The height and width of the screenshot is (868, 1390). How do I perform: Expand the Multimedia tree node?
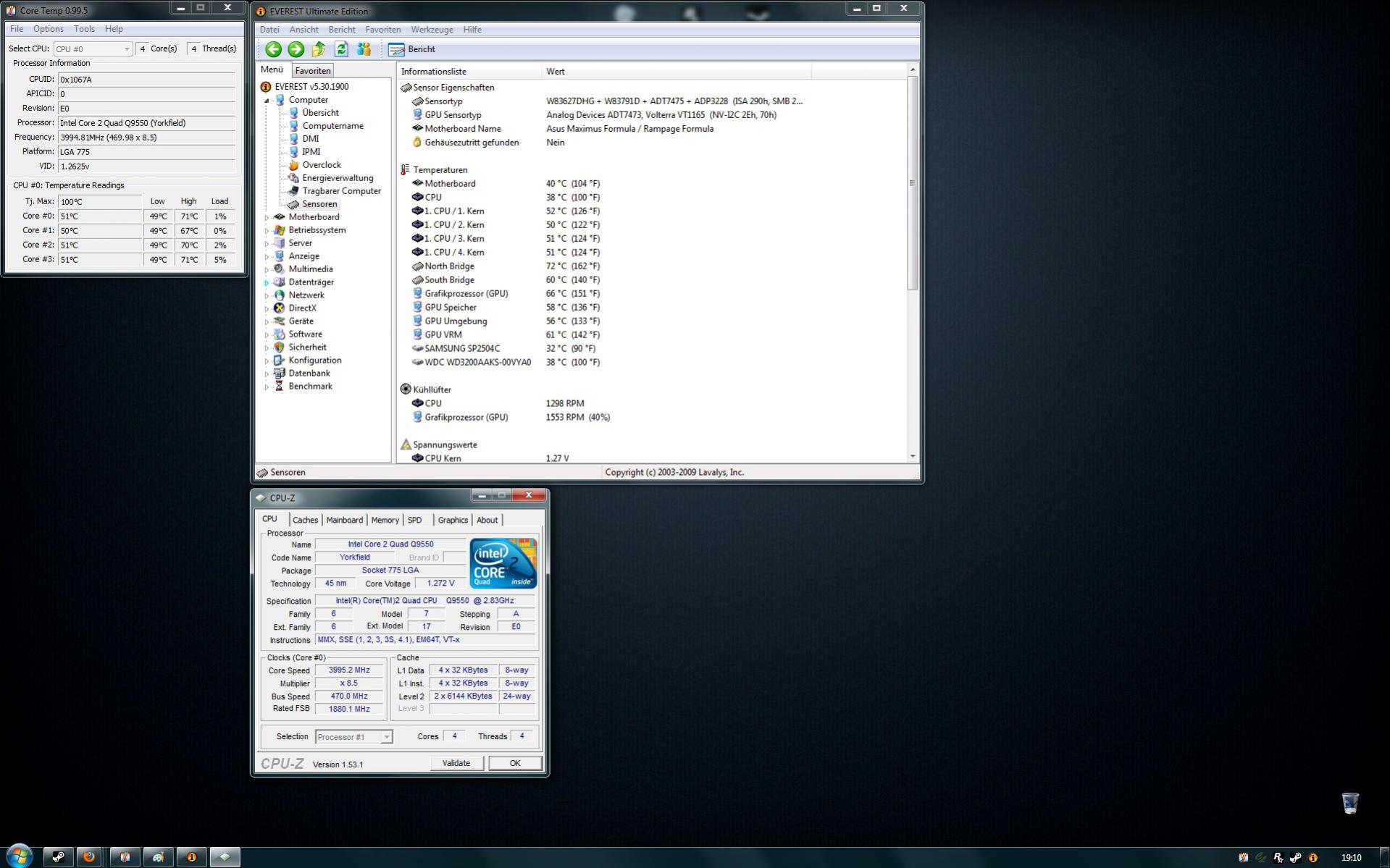267,269
